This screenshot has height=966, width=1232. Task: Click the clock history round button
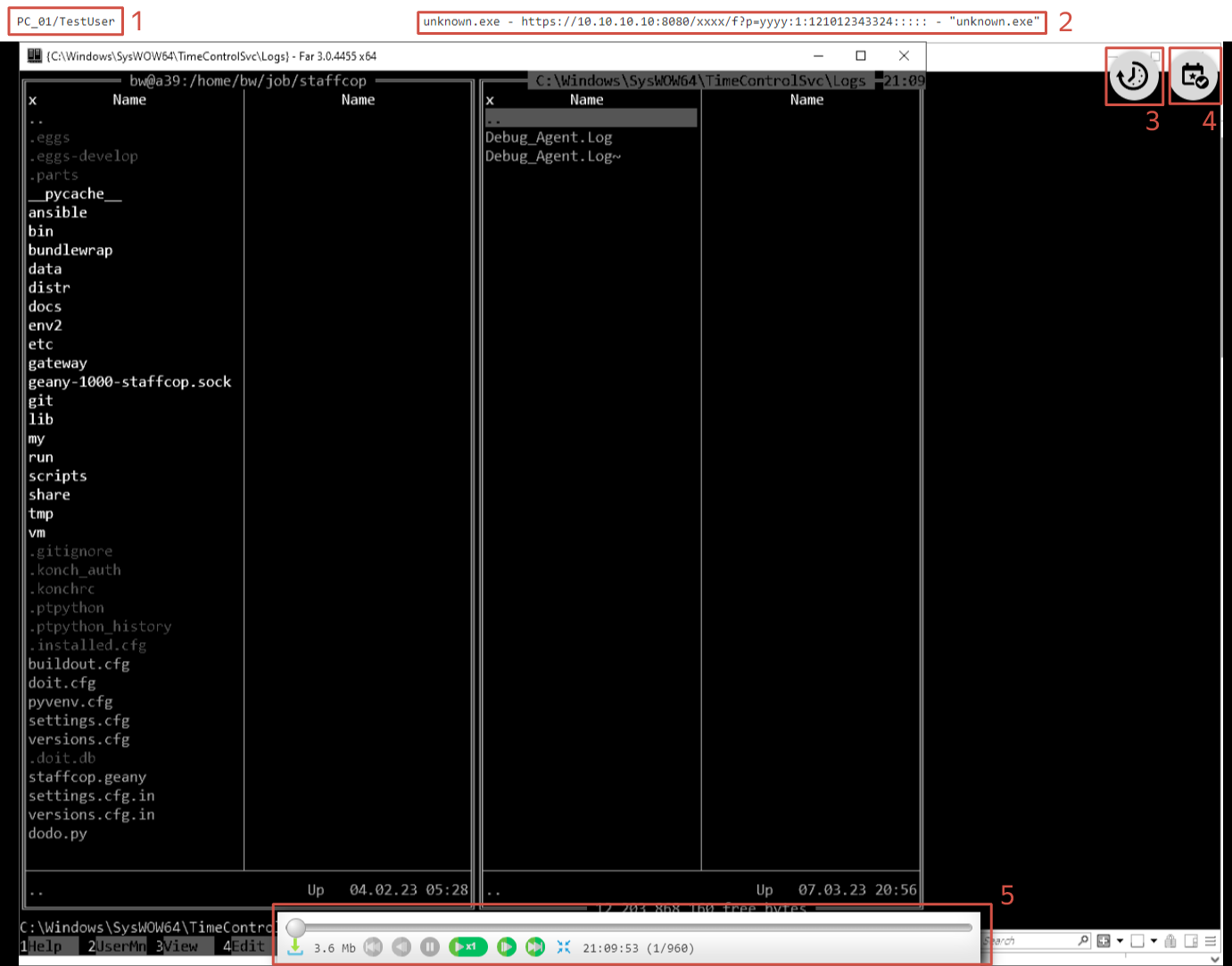1133,77
